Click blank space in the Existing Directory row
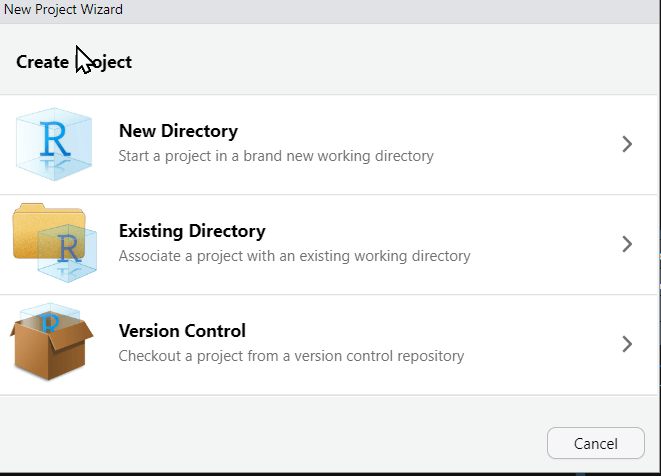 click(540, 244)
